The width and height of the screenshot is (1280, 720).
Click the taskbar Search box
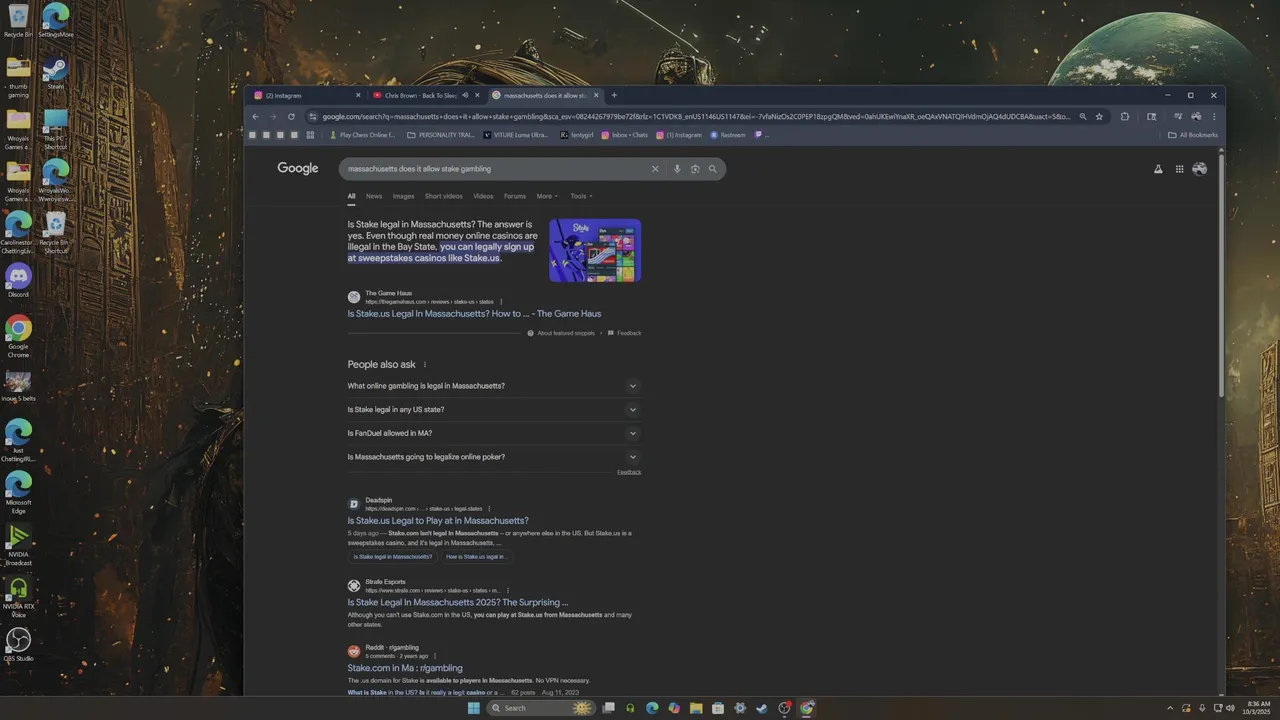540,708
